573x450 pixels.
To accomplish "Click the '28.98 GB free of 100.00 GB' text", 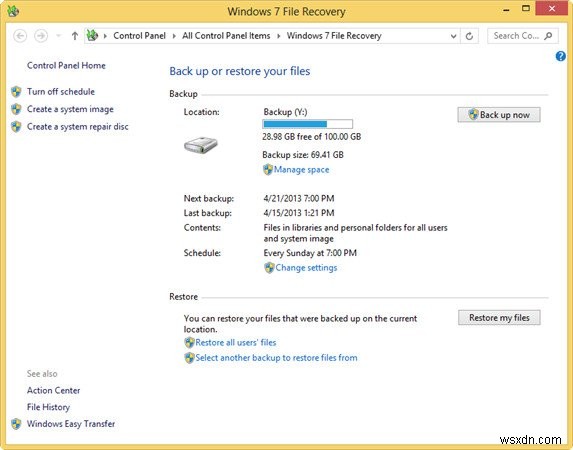I will (x=312, y=137).
